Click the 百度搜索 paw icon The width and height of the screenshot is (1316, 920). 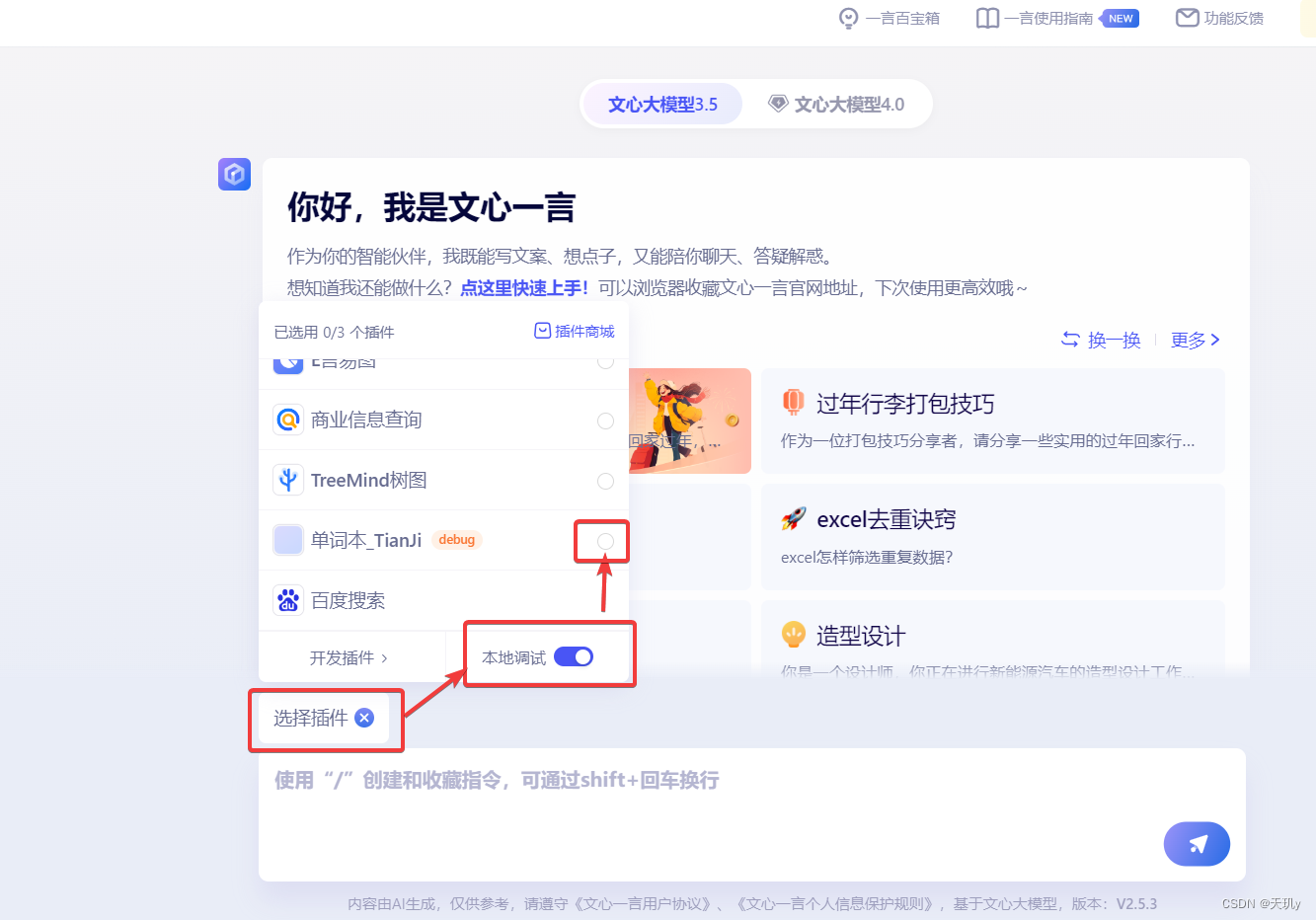pos(288,600)
